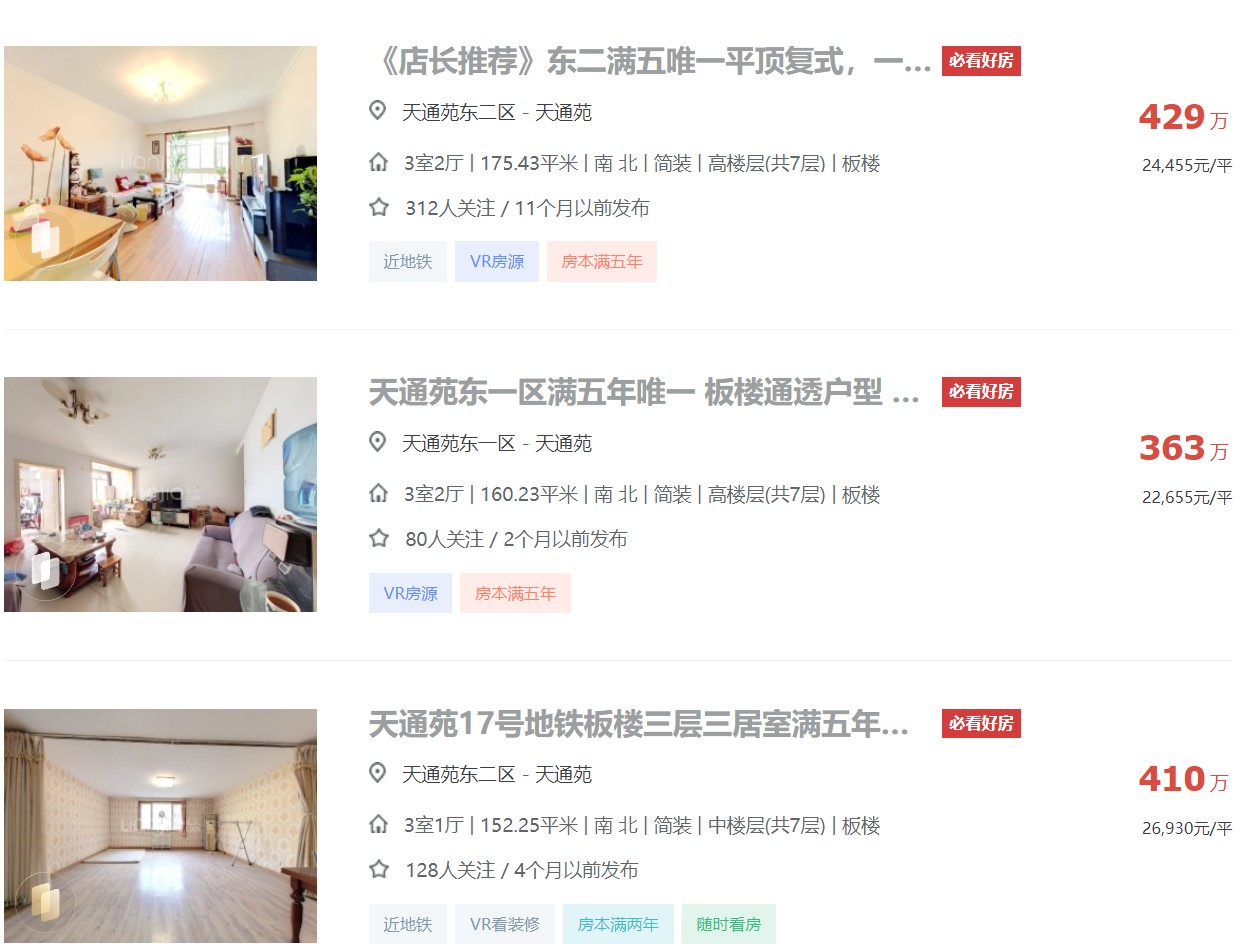Open VR view icon on second listing photo
1255x952 pixels.
[43, 569]
